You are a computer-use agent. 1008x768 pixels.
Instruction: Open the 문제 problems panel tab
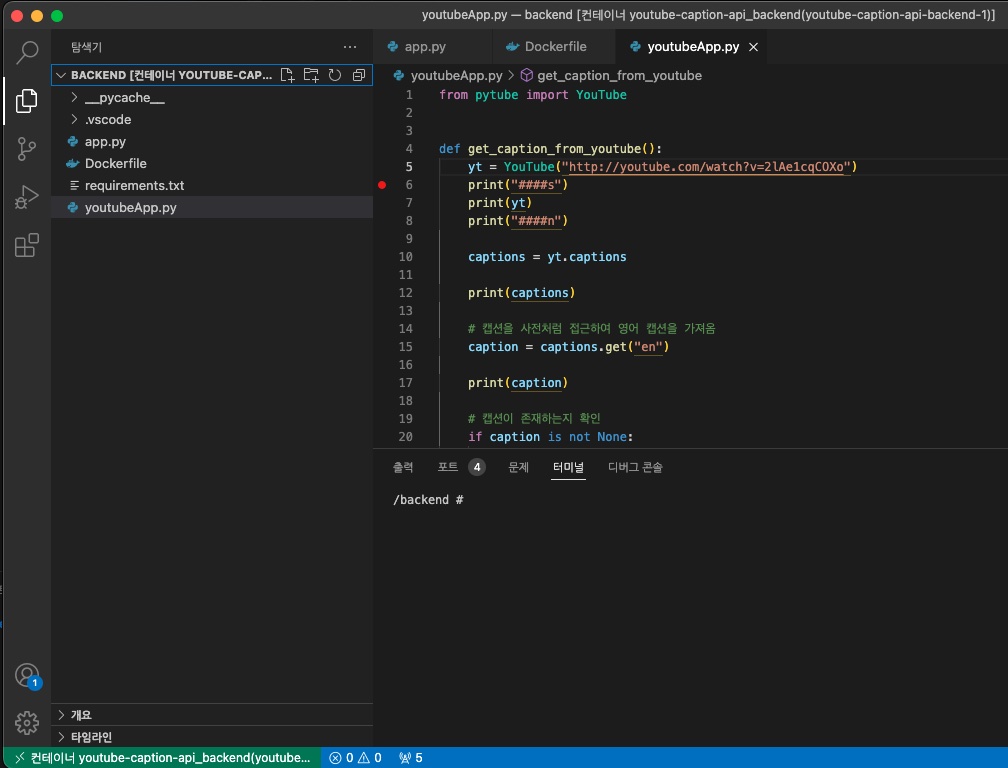pos(518,467)
